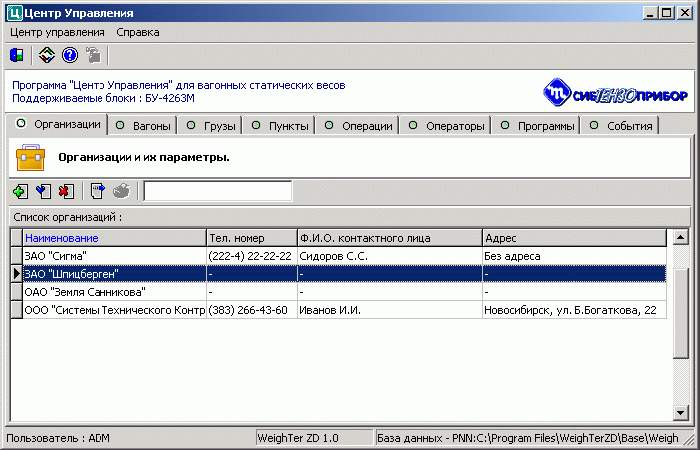Minimize the Центр Управления window

[x=650, y=12]
